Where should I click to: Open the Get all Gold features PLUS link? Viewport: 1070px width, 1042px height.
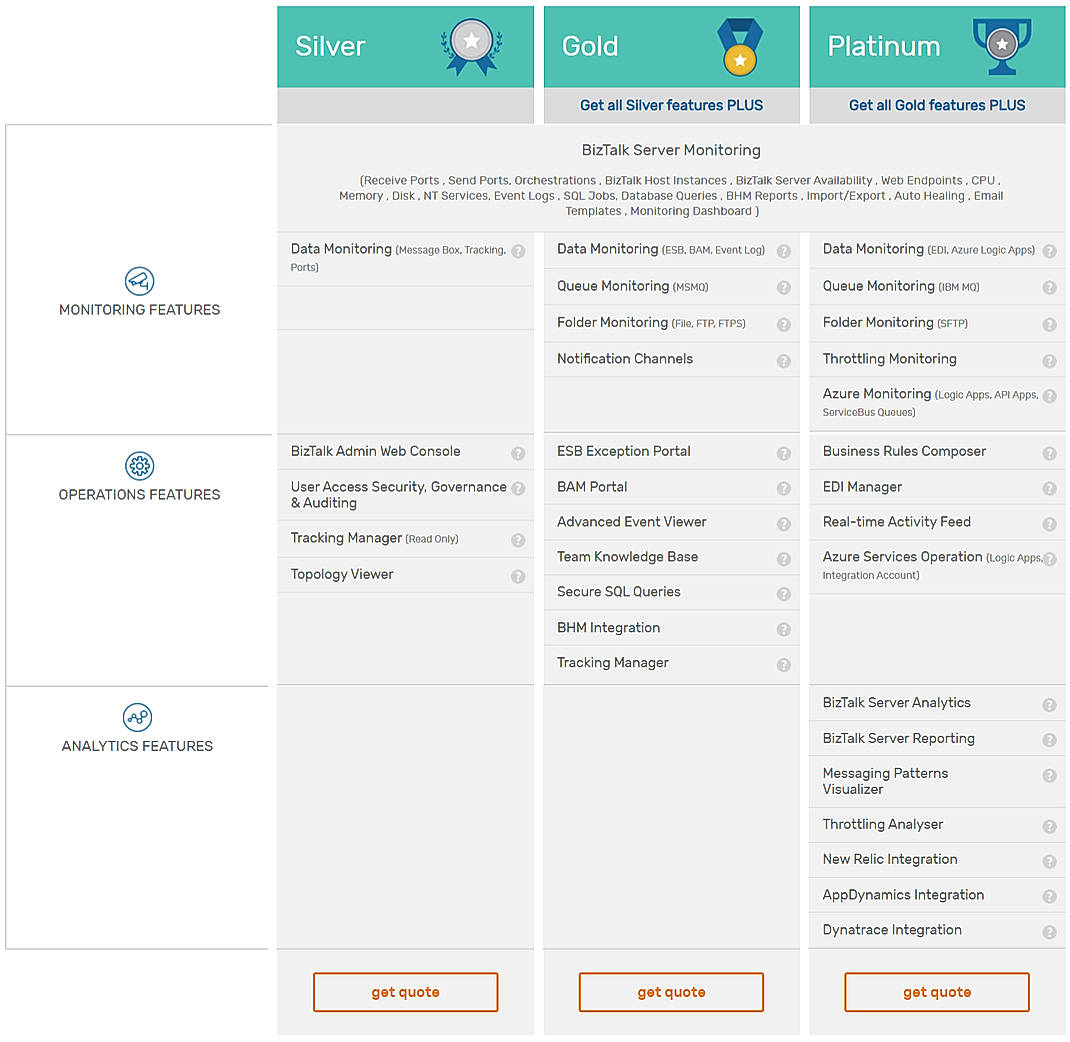tap(936, 105)
